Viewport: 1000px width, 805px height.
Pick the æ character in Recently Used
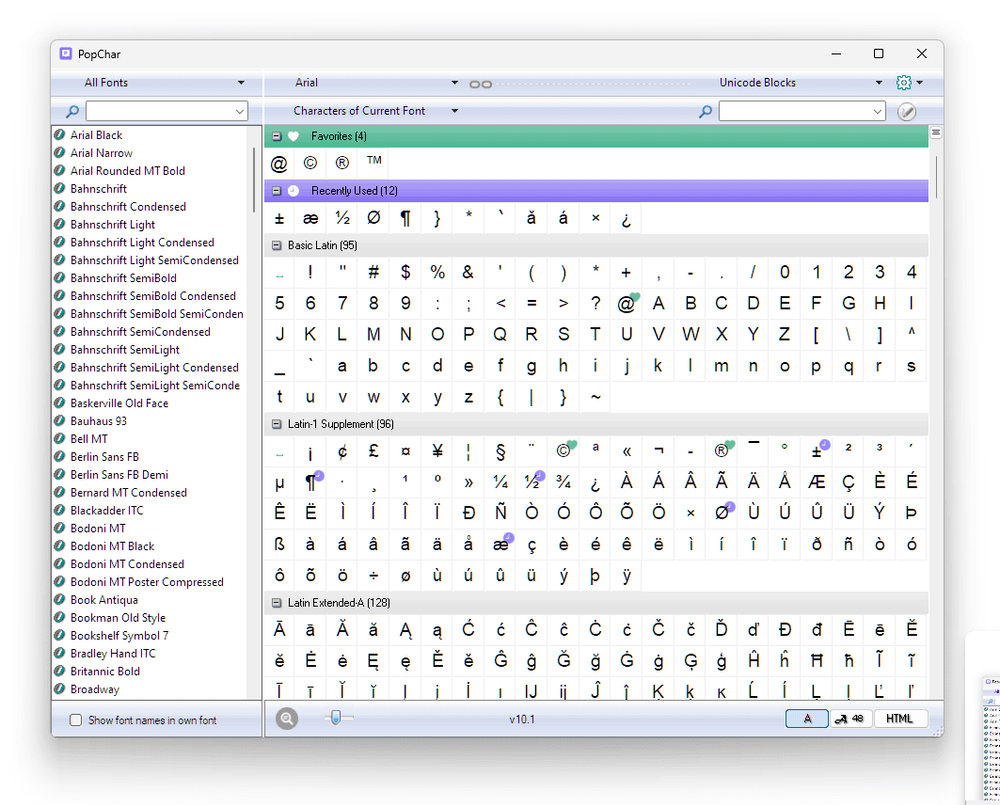311,219
